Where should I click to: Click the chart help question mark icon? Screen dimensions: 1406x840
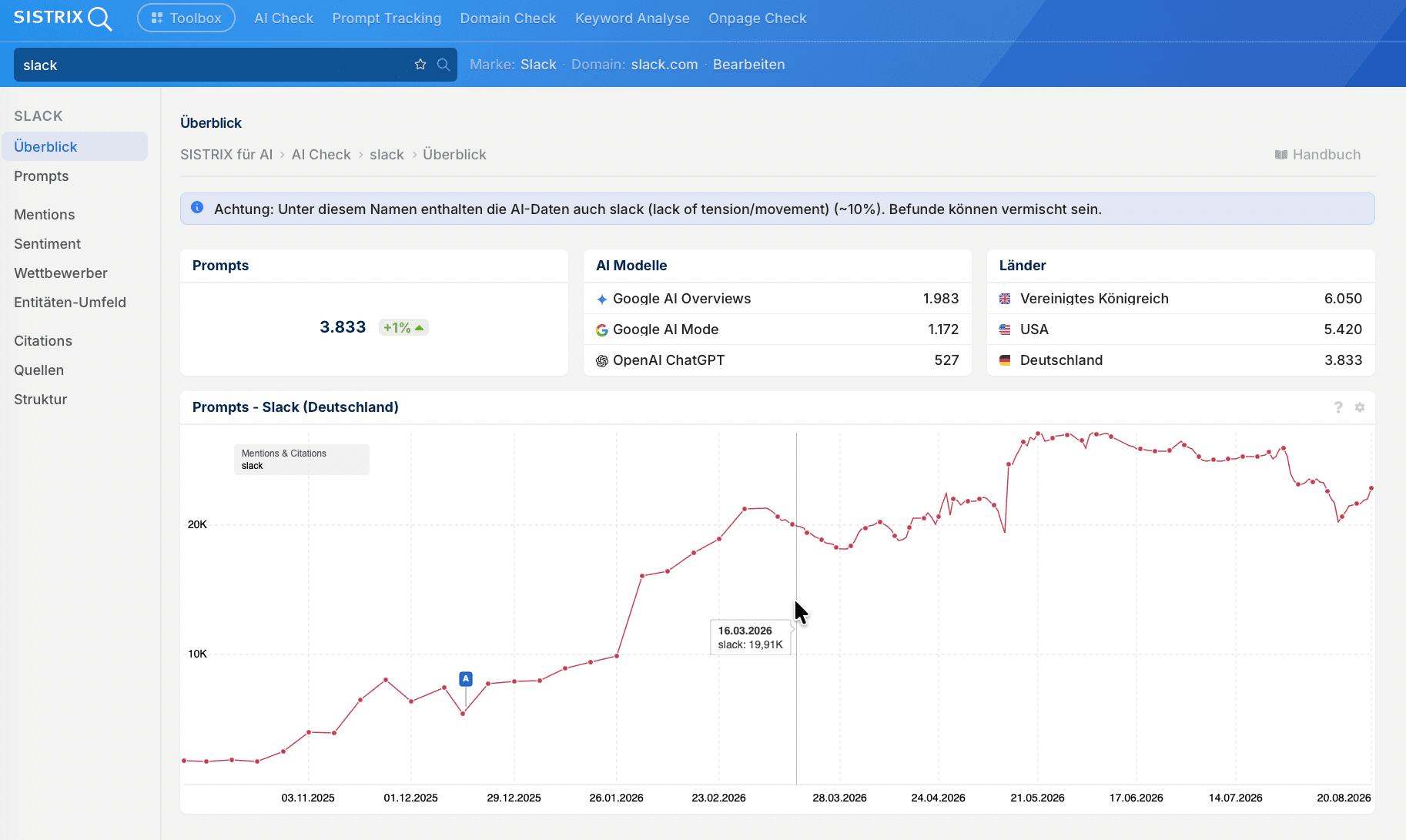[x=1338, y=407]
